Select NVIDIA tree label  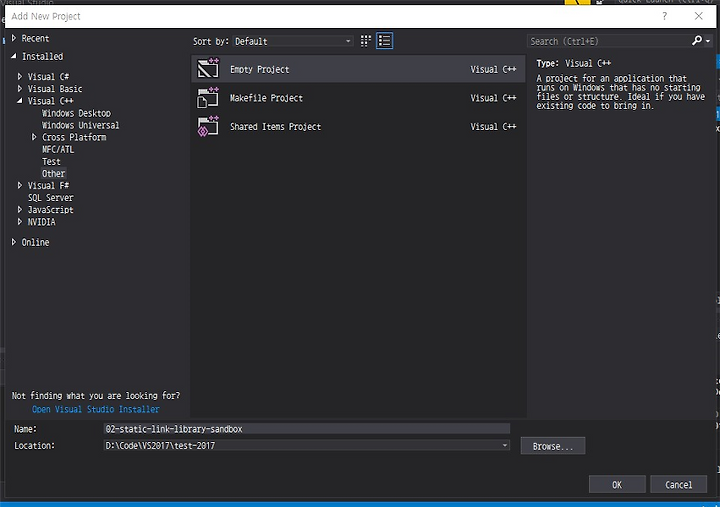[x=41, y=222]
